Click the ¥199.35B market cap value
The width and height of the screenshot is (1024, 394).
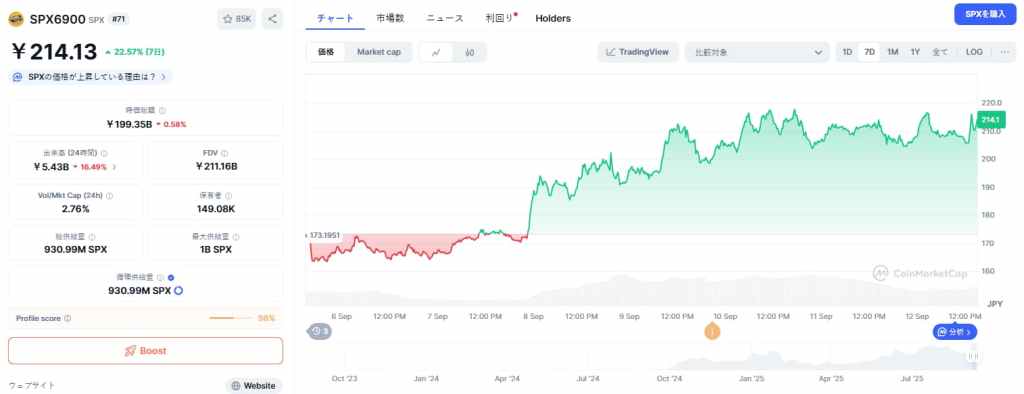pos(129,124)
